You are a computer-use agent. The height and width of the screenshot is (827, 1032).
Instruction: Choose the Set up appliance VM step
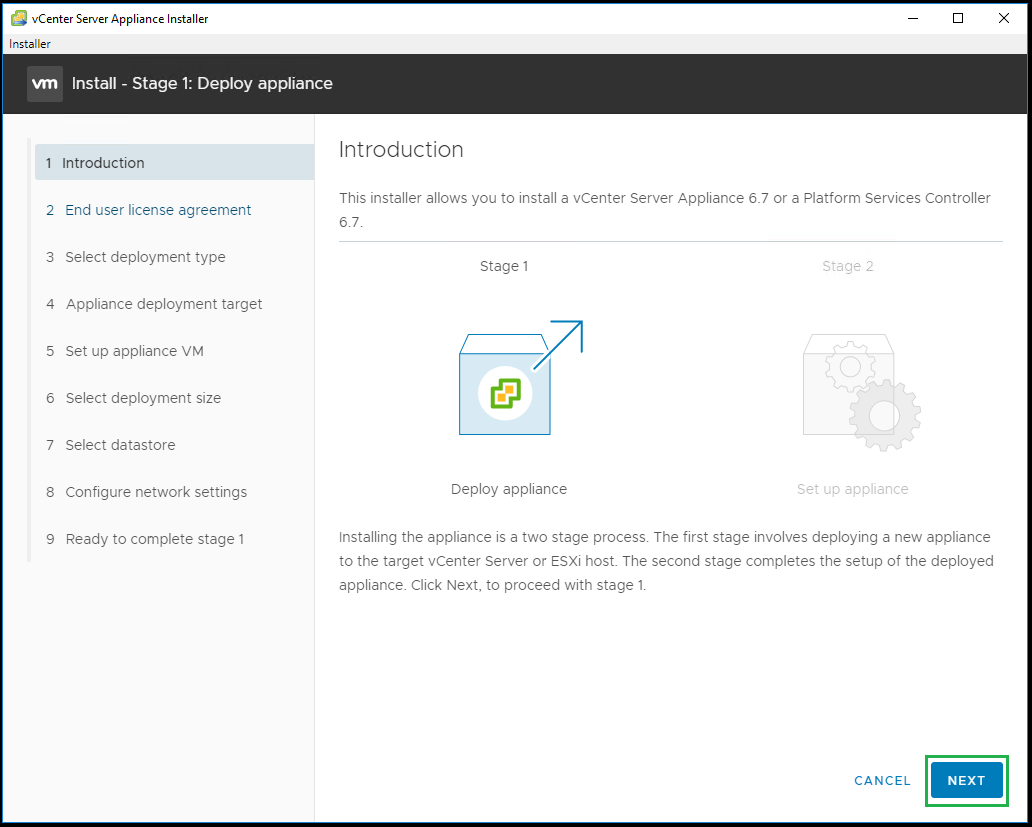[x=134, y=351]
